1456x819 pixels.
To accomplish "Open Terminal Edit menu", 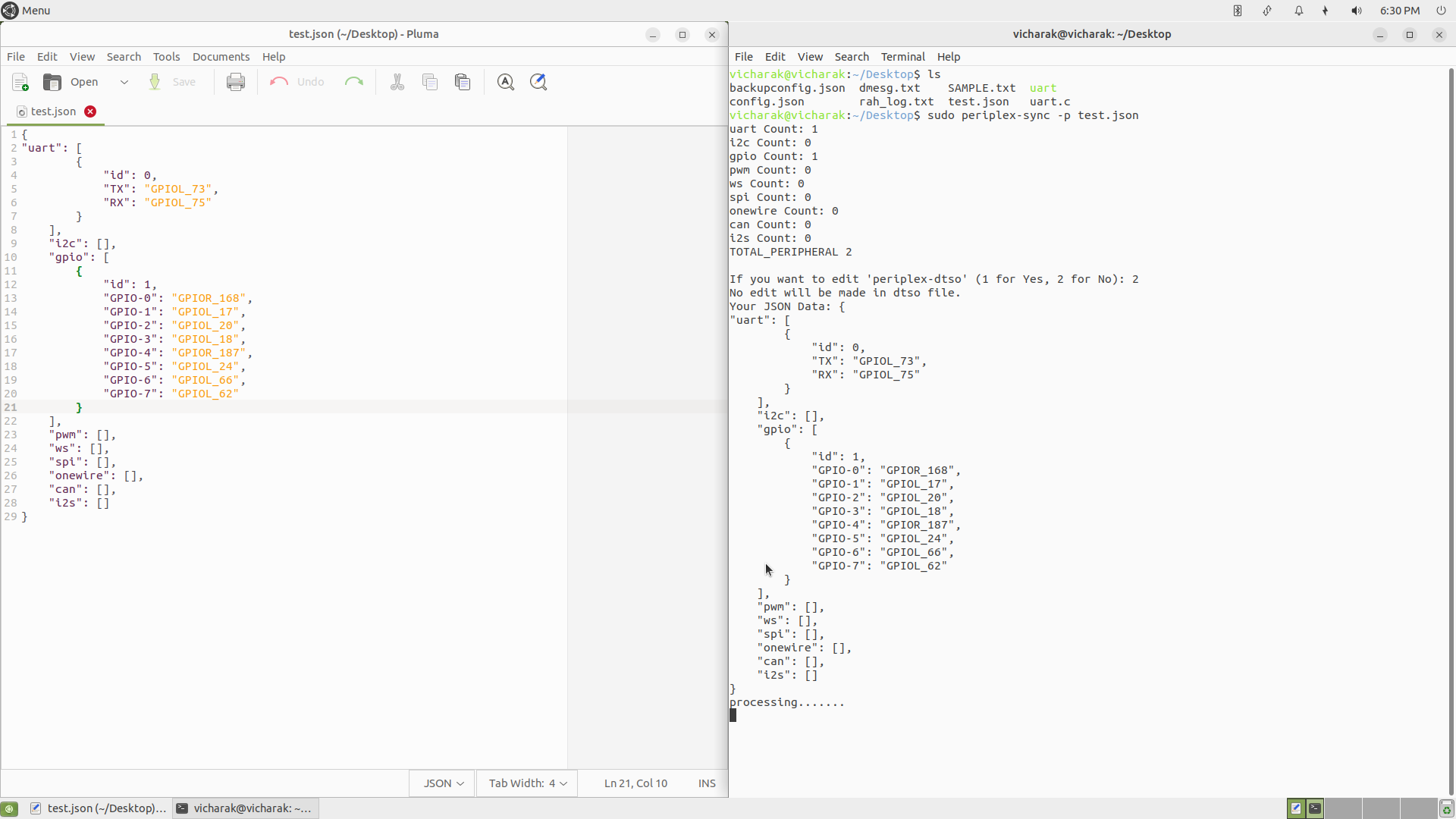I will pyautogui.click(x=775, y=57).
